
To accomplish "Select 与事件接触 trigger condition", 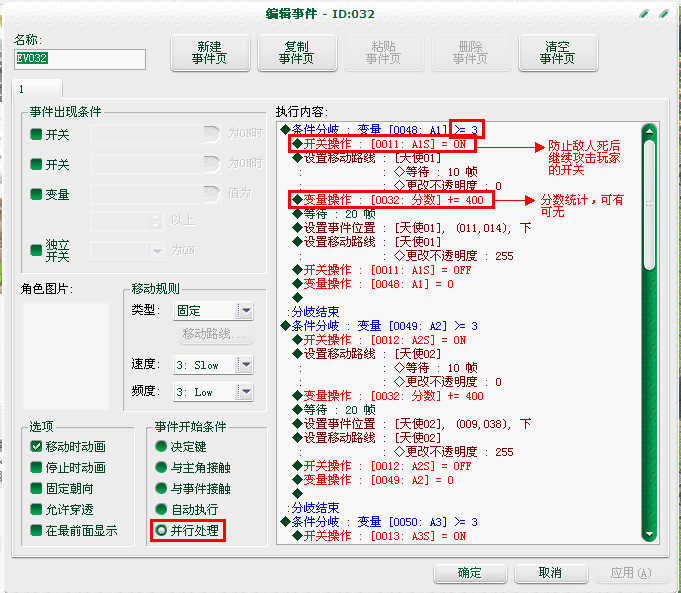I will point(161,488).
